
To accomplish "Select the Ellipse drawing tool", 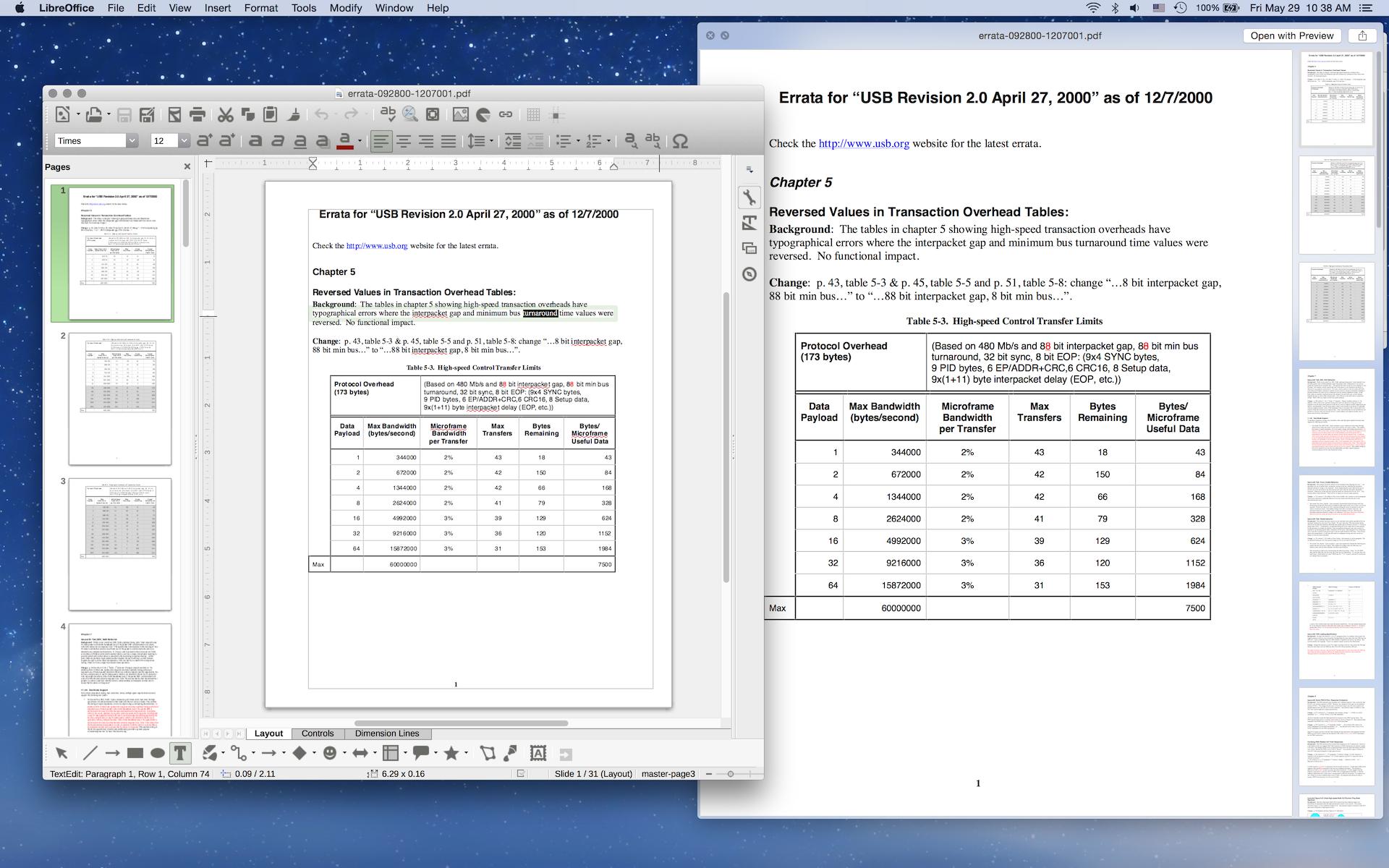I will coord(157,753).
